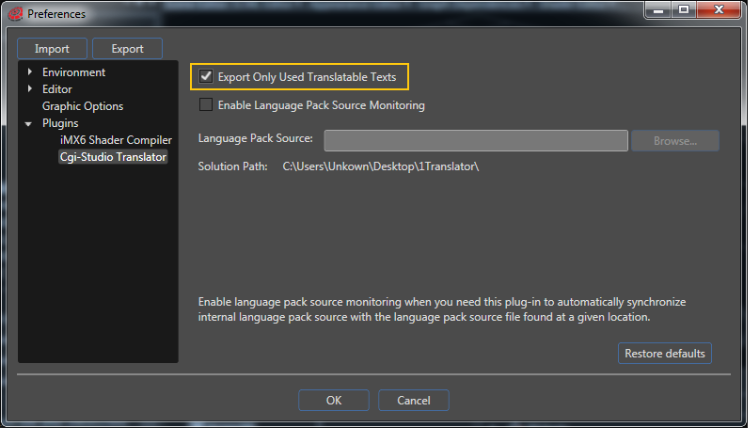Confirm preferences with OK
Image resolution: width=749 pixels, height=429 pixels.
[x=334, y=400]
